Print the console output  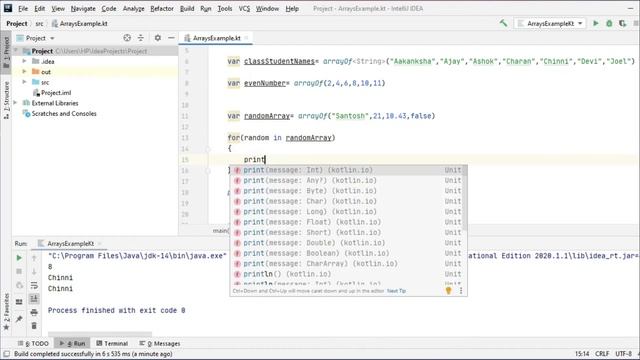pos(34,313)
